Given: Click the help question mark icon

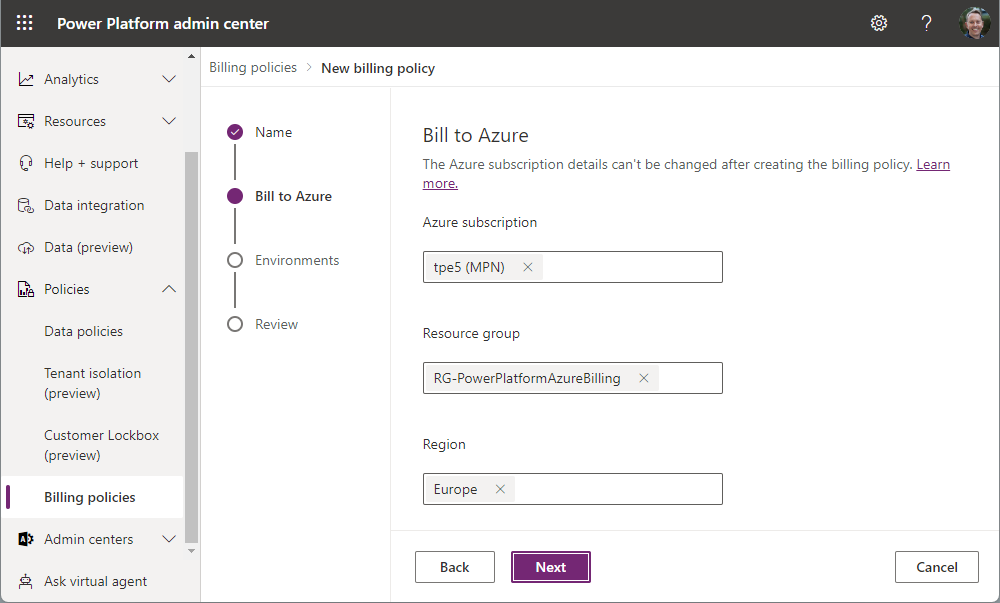Looking at the screenshot, I should 926,23.
